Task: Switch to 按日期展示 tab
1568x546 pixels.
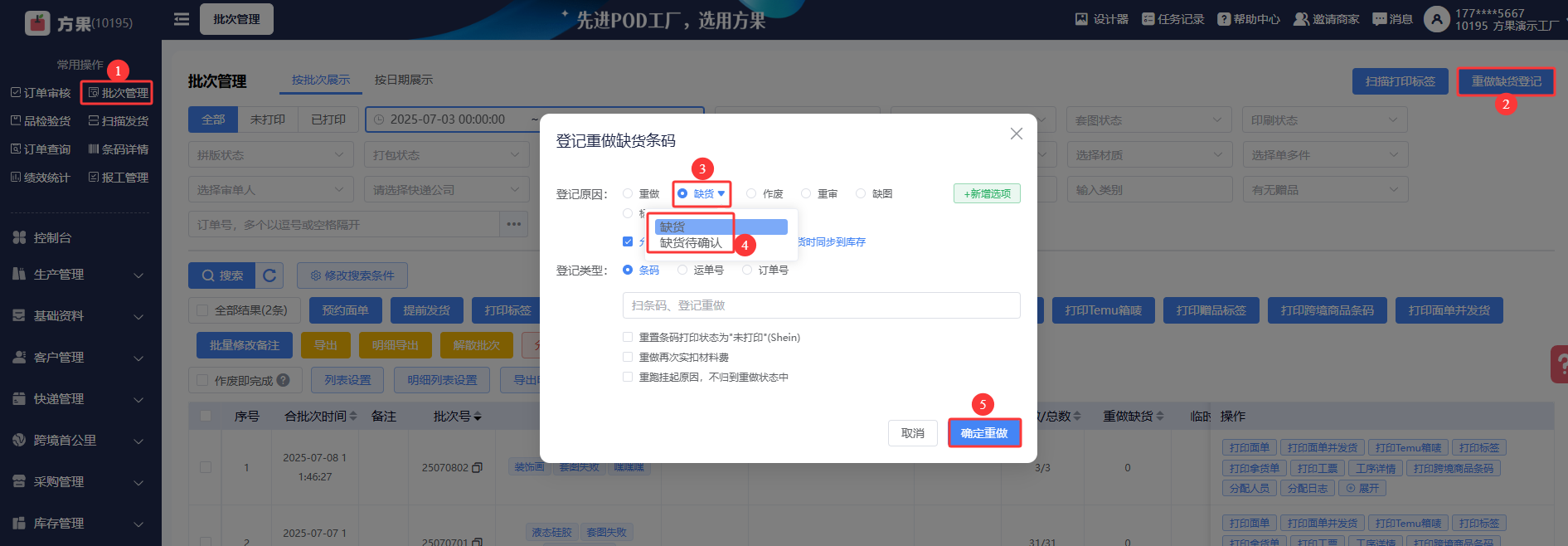Action: [404, 80]
